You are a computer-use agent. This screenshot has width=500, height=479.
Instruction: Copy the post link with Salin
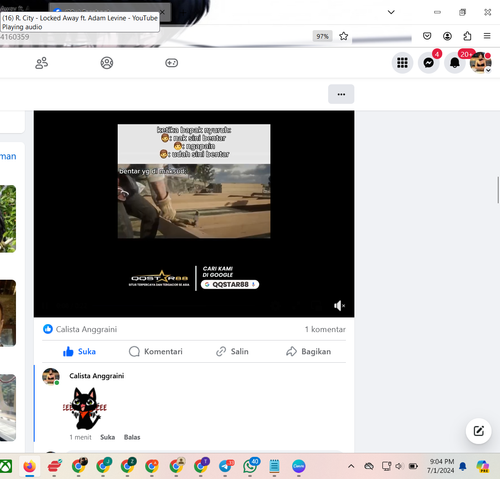coord(232,352)
